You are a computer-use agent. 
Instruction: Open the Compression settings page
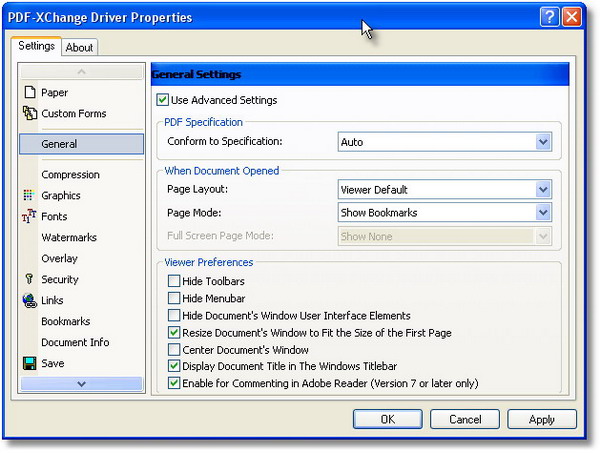pos(82,174)
